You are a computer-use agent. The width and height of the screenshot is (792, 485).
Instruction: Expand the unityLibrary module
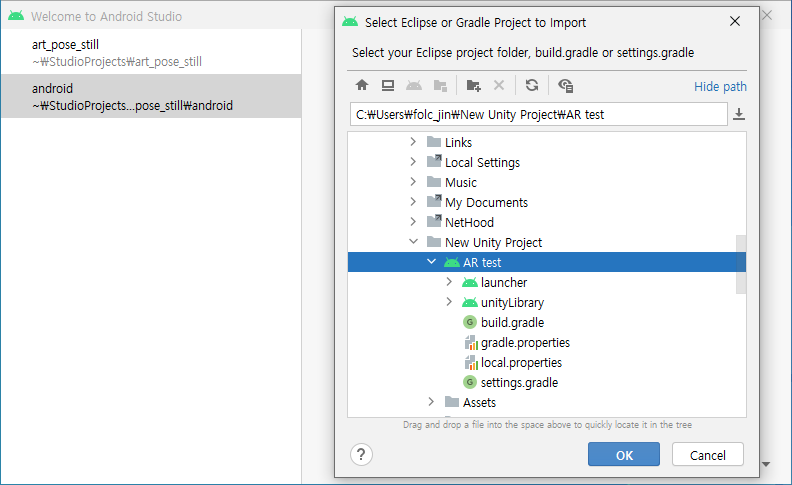tap(449, 302)
